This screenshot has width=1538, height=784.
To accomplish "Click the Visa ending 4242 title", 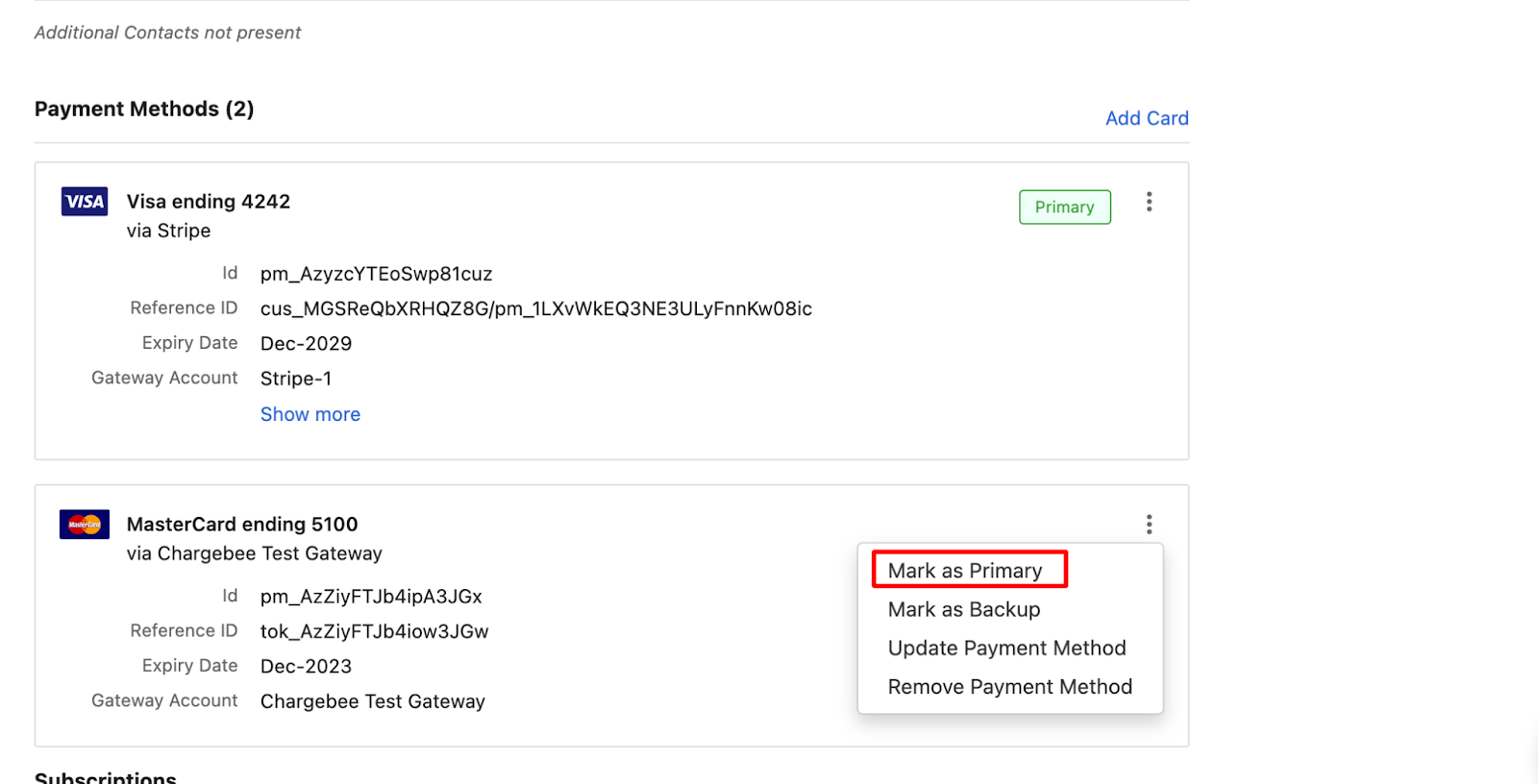I will 209,202.
